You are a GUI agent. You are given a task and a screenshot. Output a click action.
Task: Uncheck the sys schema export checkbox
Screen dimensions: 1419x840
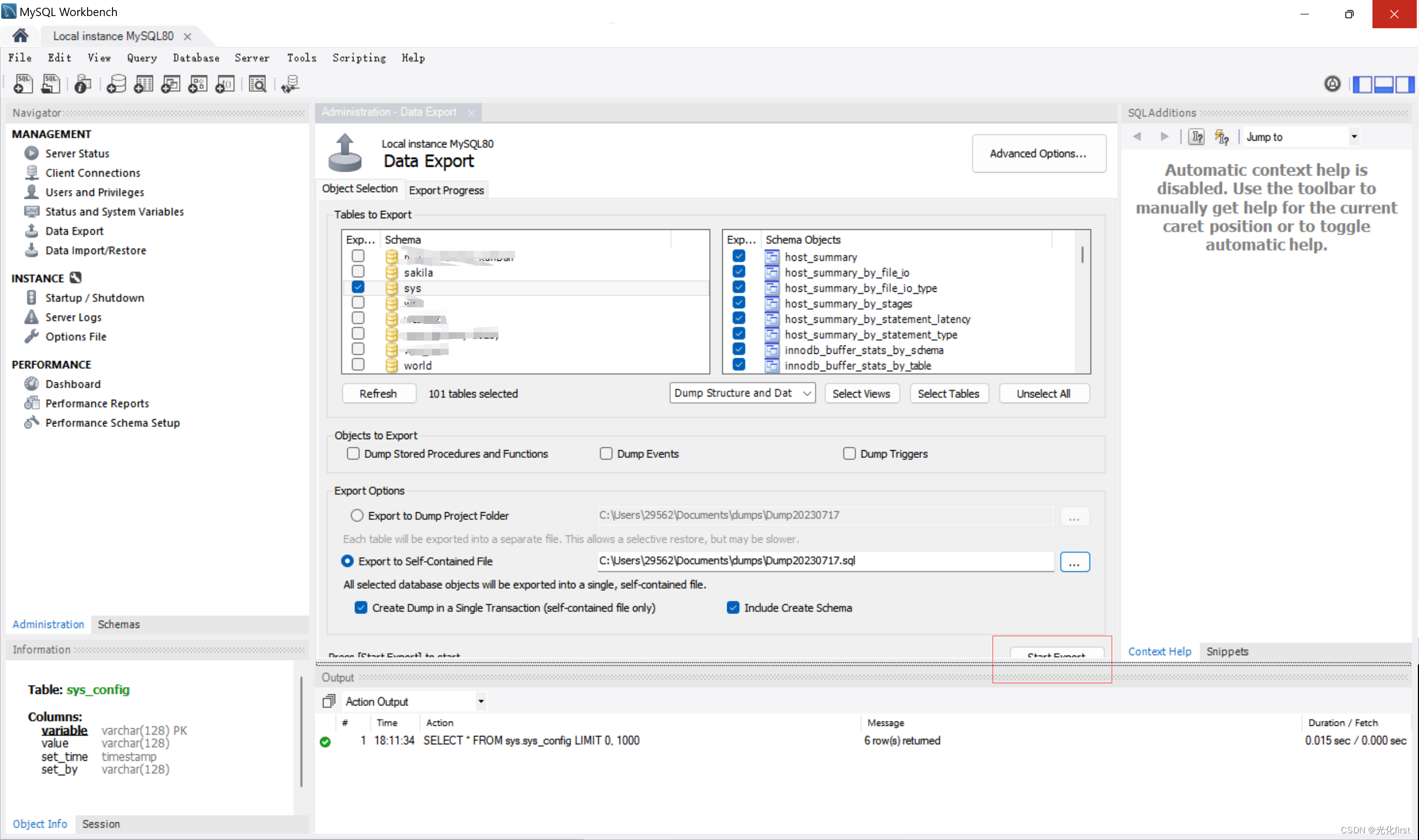pyautogui.click(x=358, y=287)
